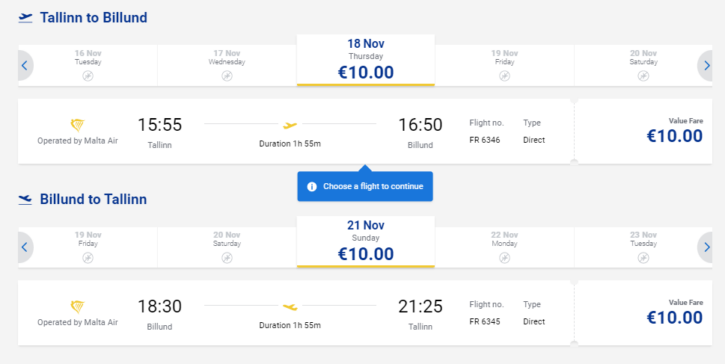This screenshot has width=725, height=364.
Task: Click the Malta Air logo on flight FR 6345
Action: 77,307
